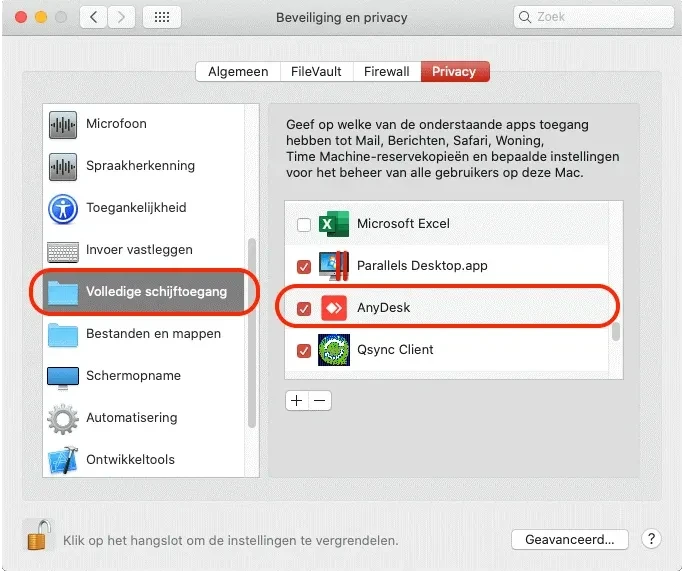Click the Toegankelijkheid accessibility icon
The width and height of the screenshot is (682, 571).
[x=63, y=209]
